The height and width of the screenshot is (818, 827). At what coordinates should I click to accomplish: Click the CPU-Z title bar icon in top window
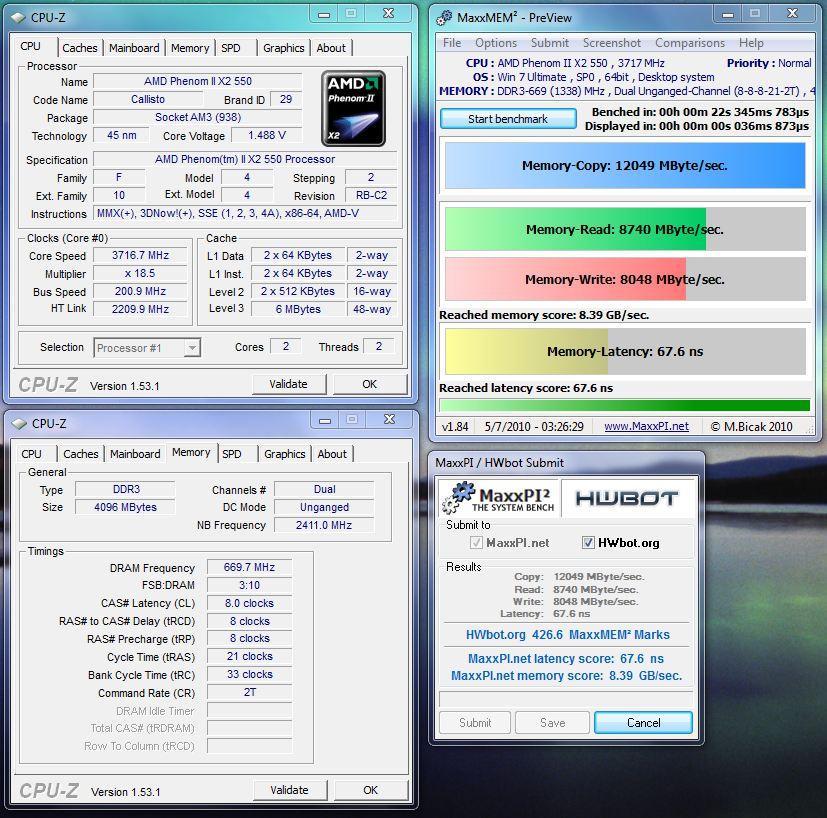(x=18, y=17)
